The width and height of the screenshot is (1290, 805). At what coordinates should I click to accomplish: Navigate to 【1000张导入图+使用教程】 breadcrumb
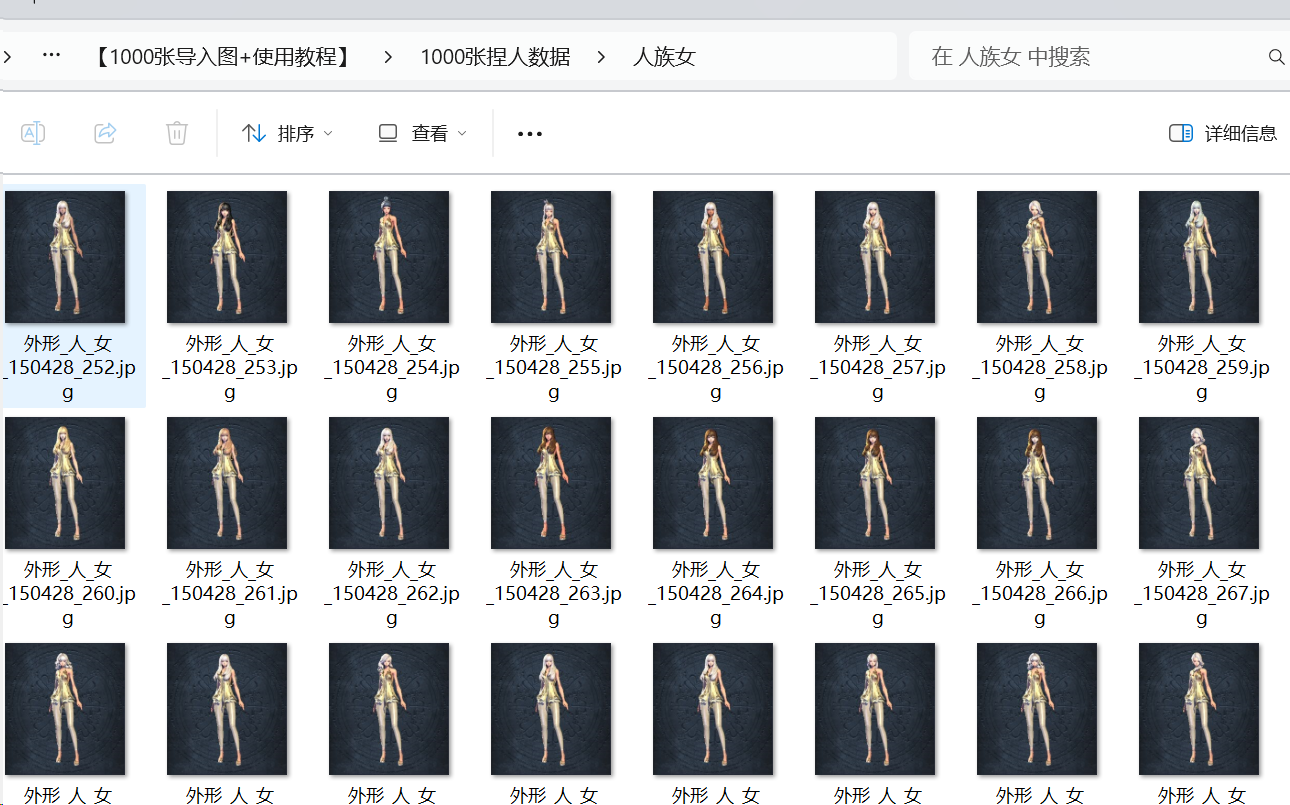223,57
